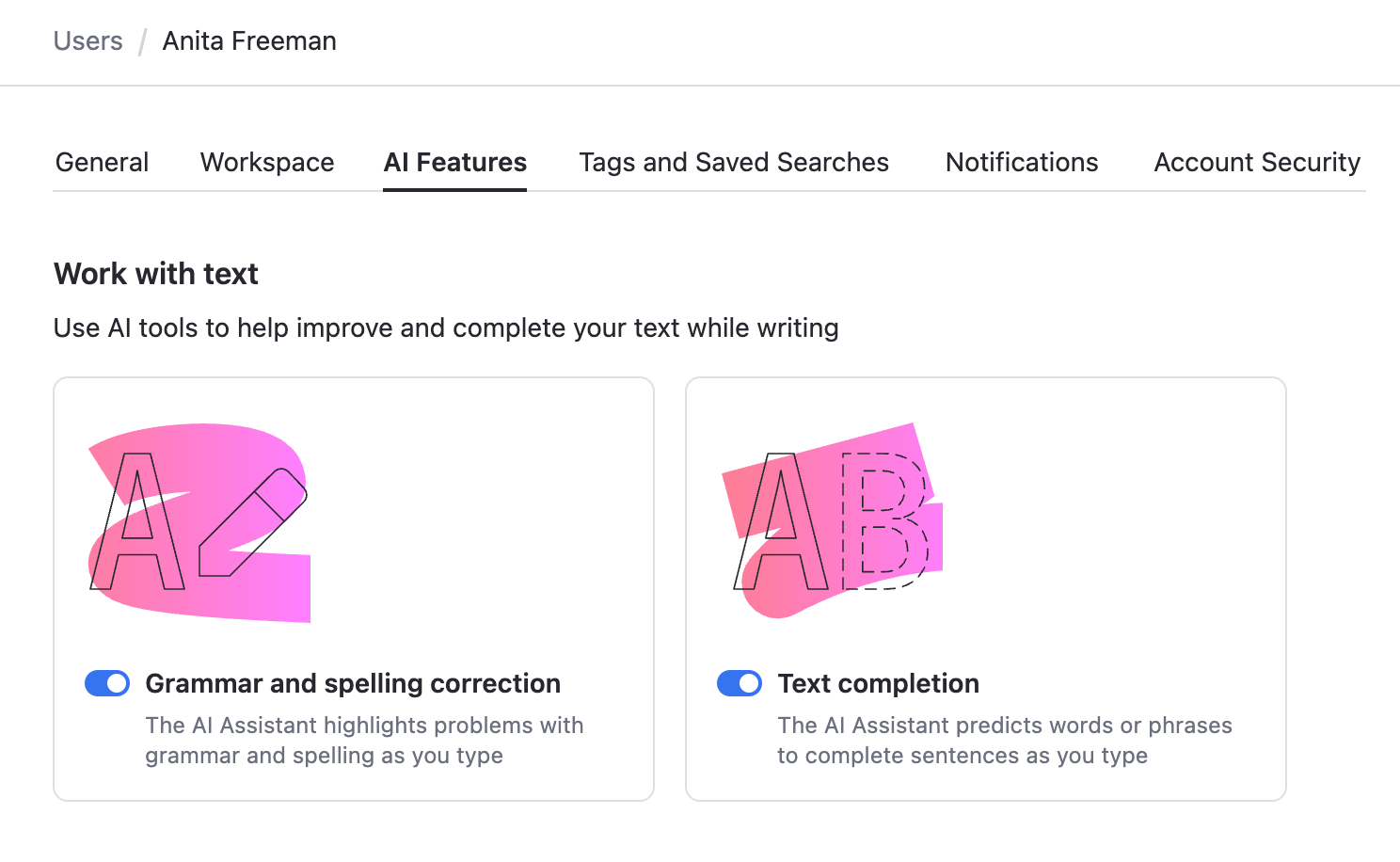Click the grammar correction pencil illustration
This screenshot has width=1400, height=862.
click(x=254, y=522)
